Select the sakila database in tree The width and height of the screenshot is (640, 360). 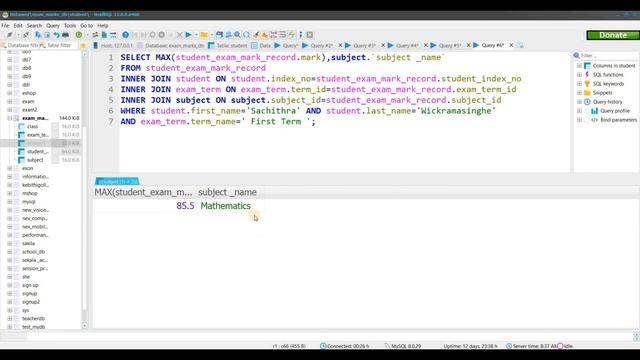point(29,243)
